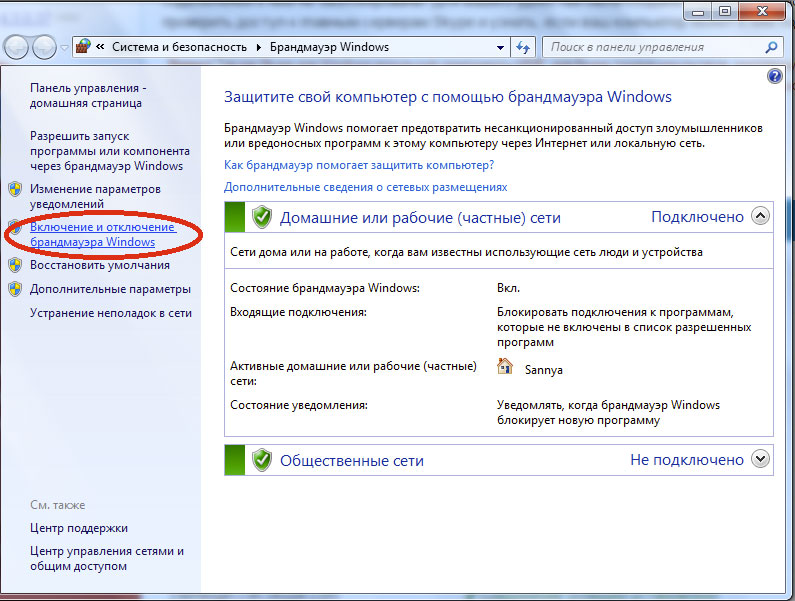Open 'Как брандмауэр помогает защитить компьютер?' link
The height and width of the screenshot is (601, 795).
359,165
